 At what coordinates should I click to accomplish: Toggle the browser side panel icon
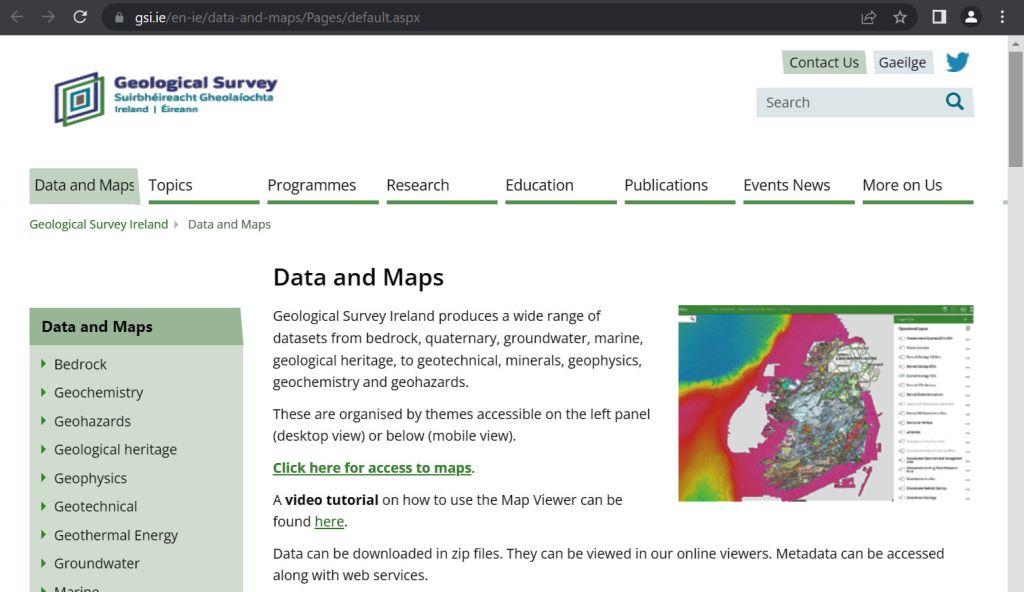pyautogui.click(x=939, y=17)
